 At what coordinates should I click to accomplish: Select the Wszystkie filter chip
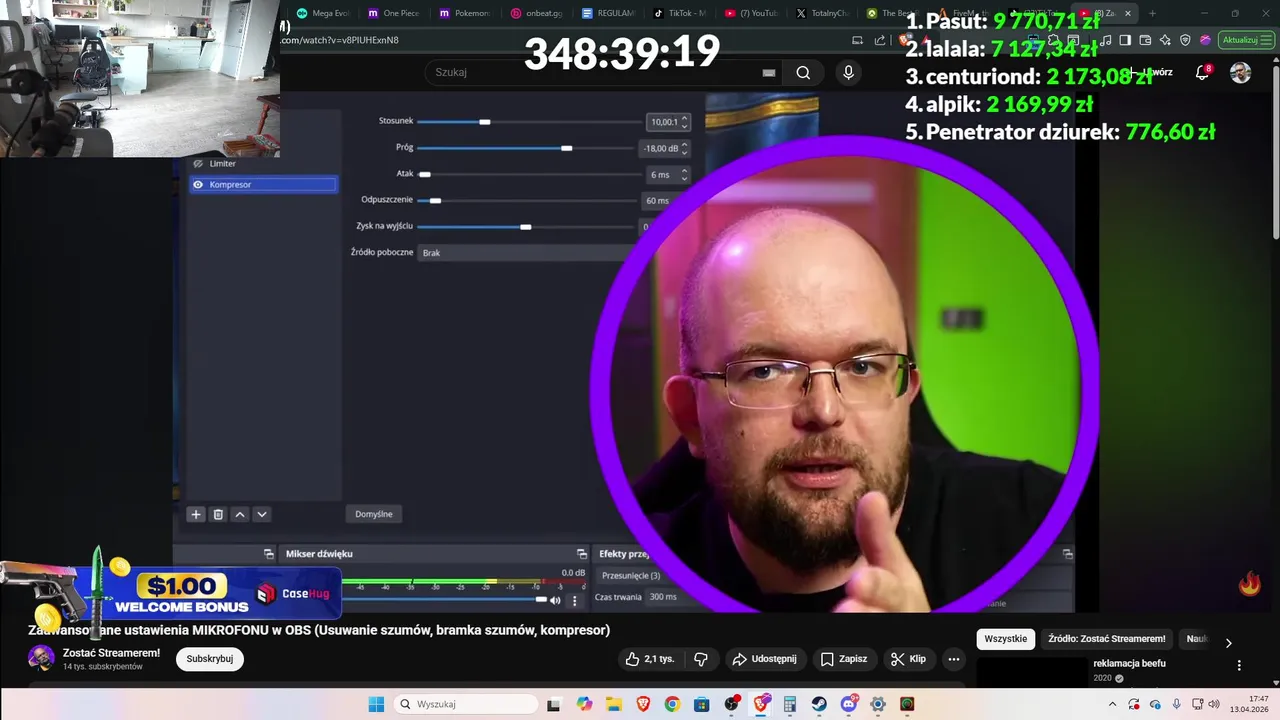pyautogui.click(x=1006, y=639)
